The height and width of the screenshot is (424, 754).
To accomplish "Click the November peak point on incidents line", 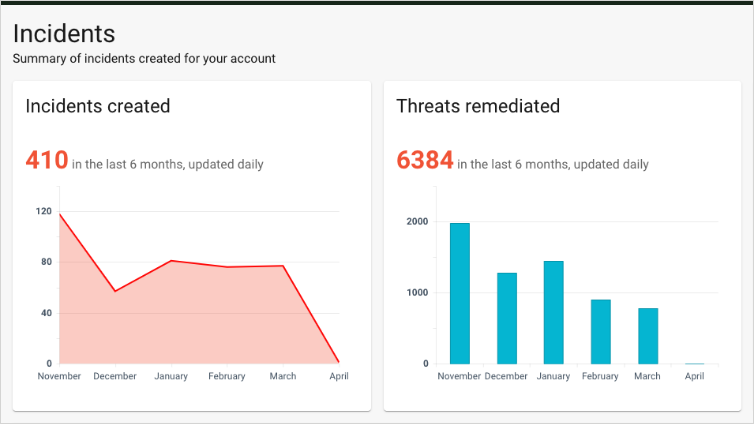I will point(59,214).
